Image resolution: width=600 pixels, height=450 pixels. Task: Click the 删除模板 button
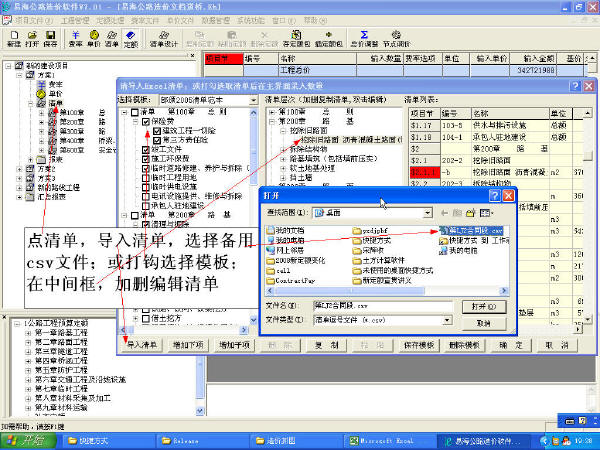click(x=465, y=345)
